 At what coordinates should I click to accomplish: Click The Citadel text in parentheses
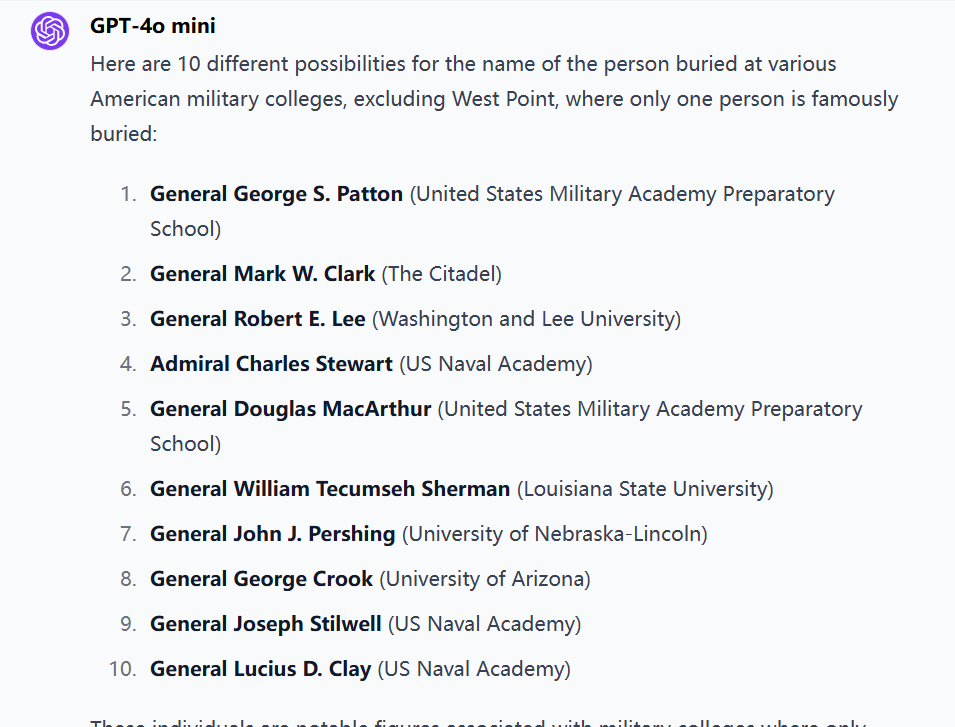442,274
